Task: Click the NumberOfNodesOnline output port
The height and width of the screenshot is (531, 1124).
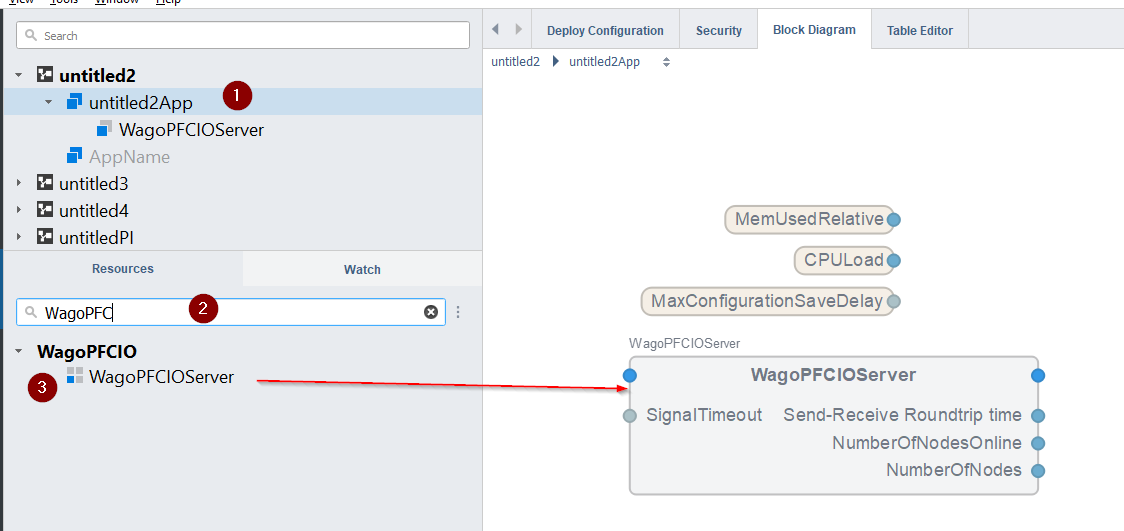Action: 1038,444
